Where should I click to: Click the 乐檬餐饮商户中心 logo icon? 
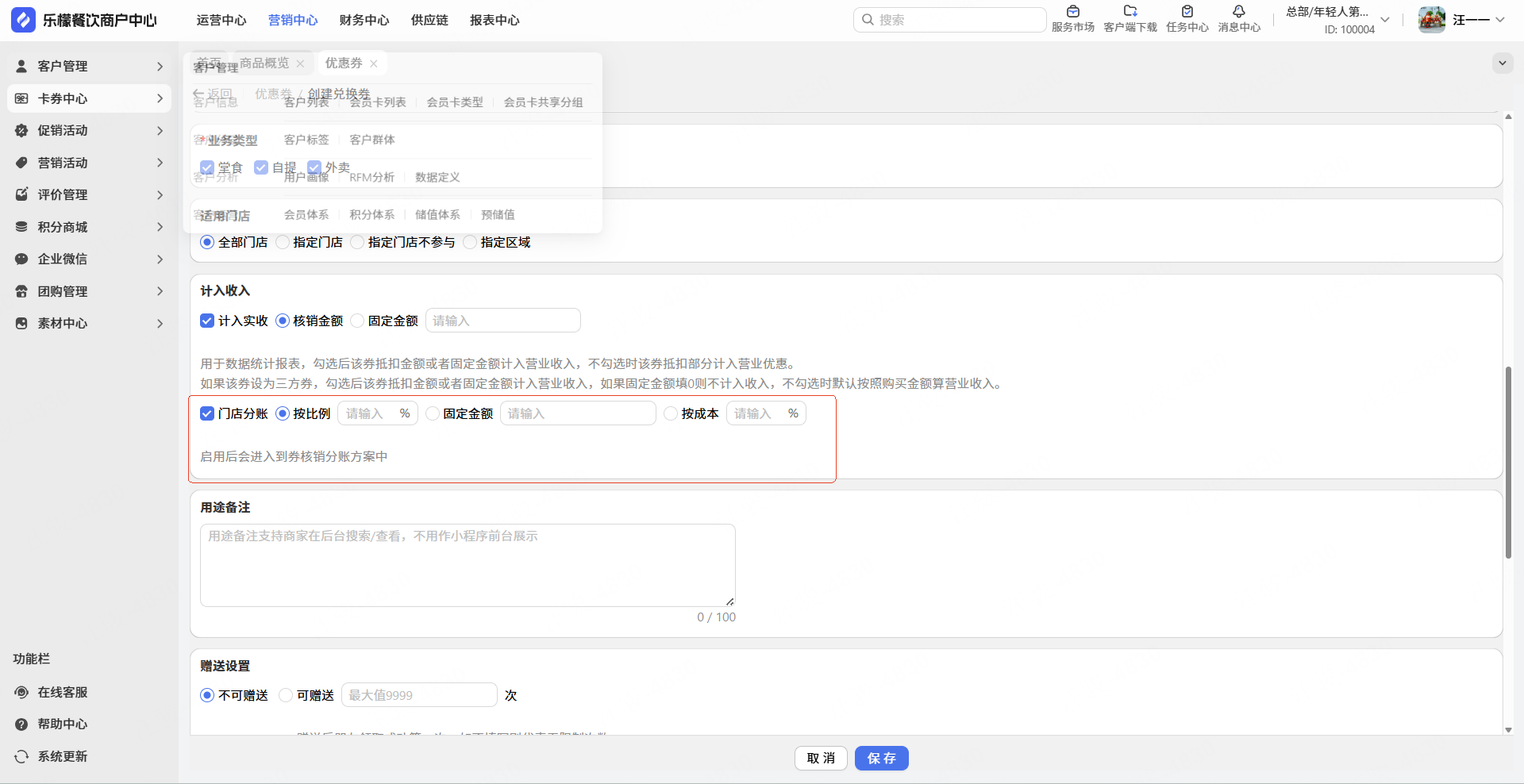coord(23,20)
